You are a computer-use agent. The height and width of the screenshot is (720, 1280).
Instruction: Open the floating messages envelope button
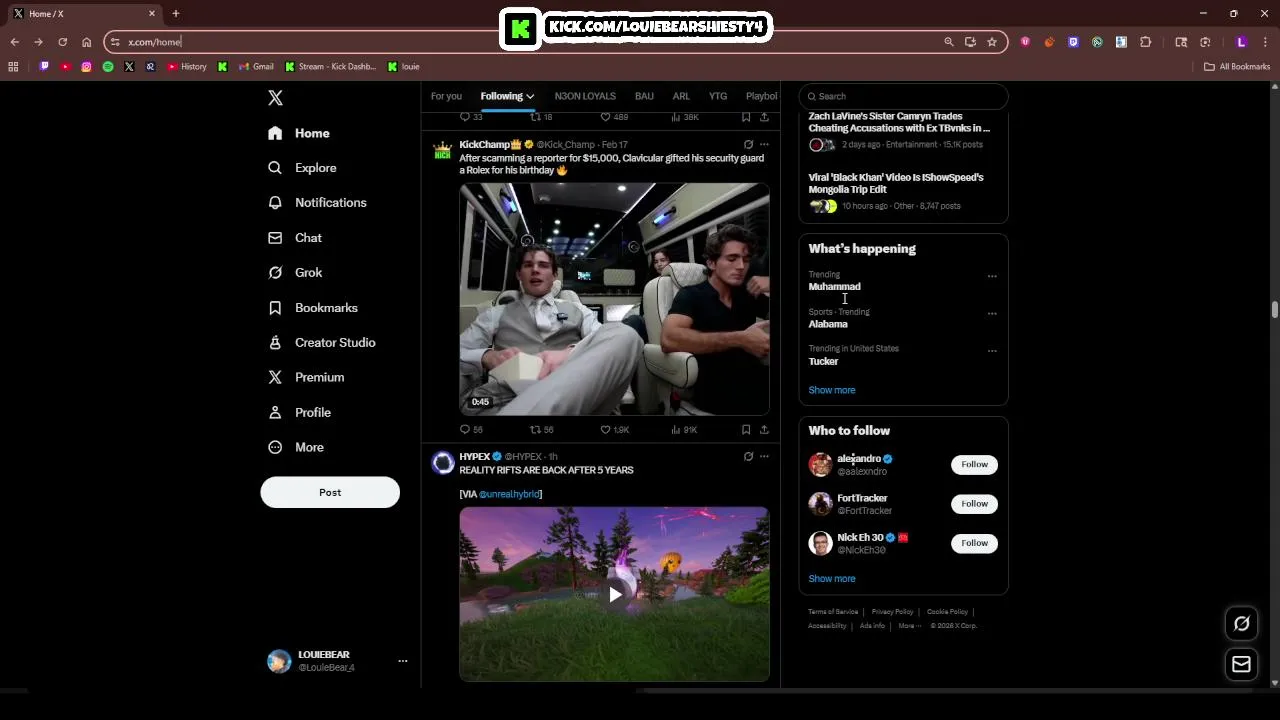point(1241,665)
